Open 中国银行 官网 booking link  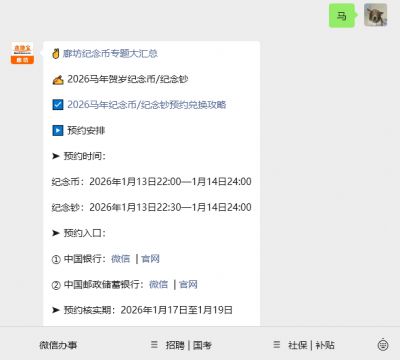pos(150,259)
